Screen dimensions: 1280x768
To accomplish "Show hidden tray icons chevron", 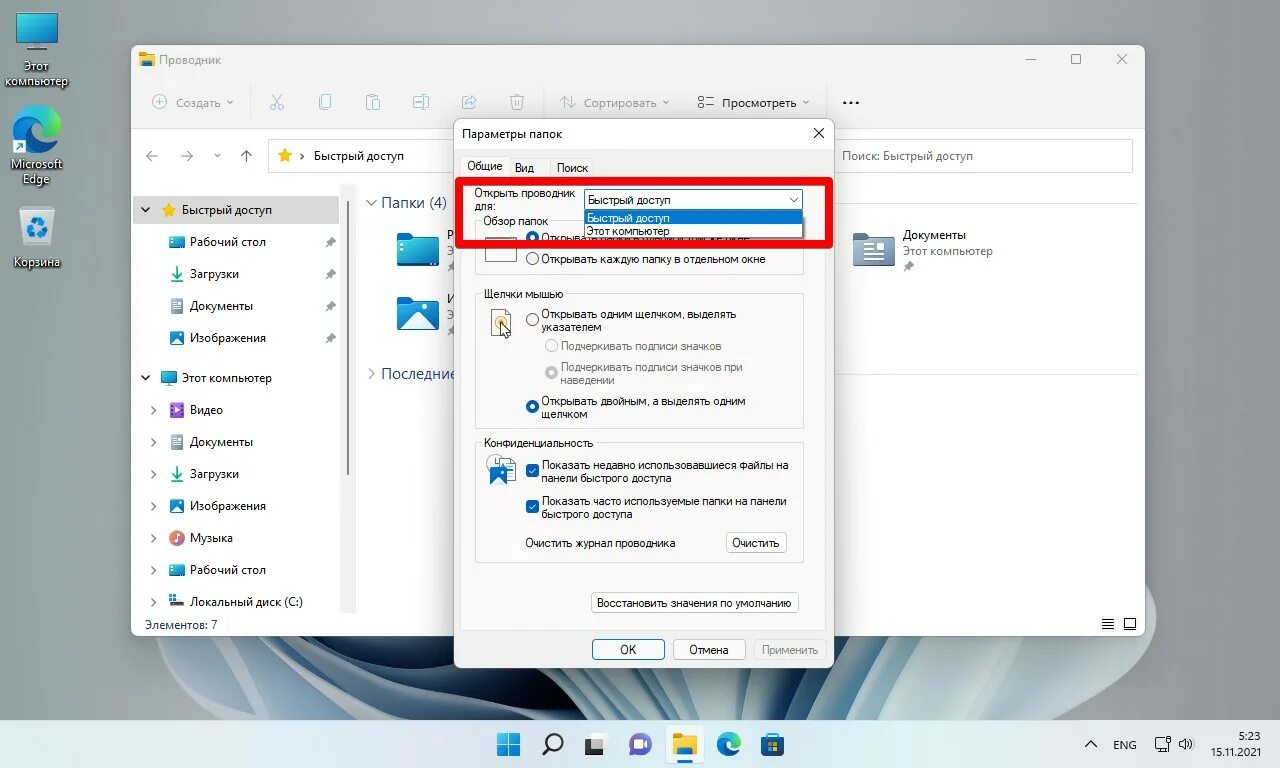I will 1091,745.
